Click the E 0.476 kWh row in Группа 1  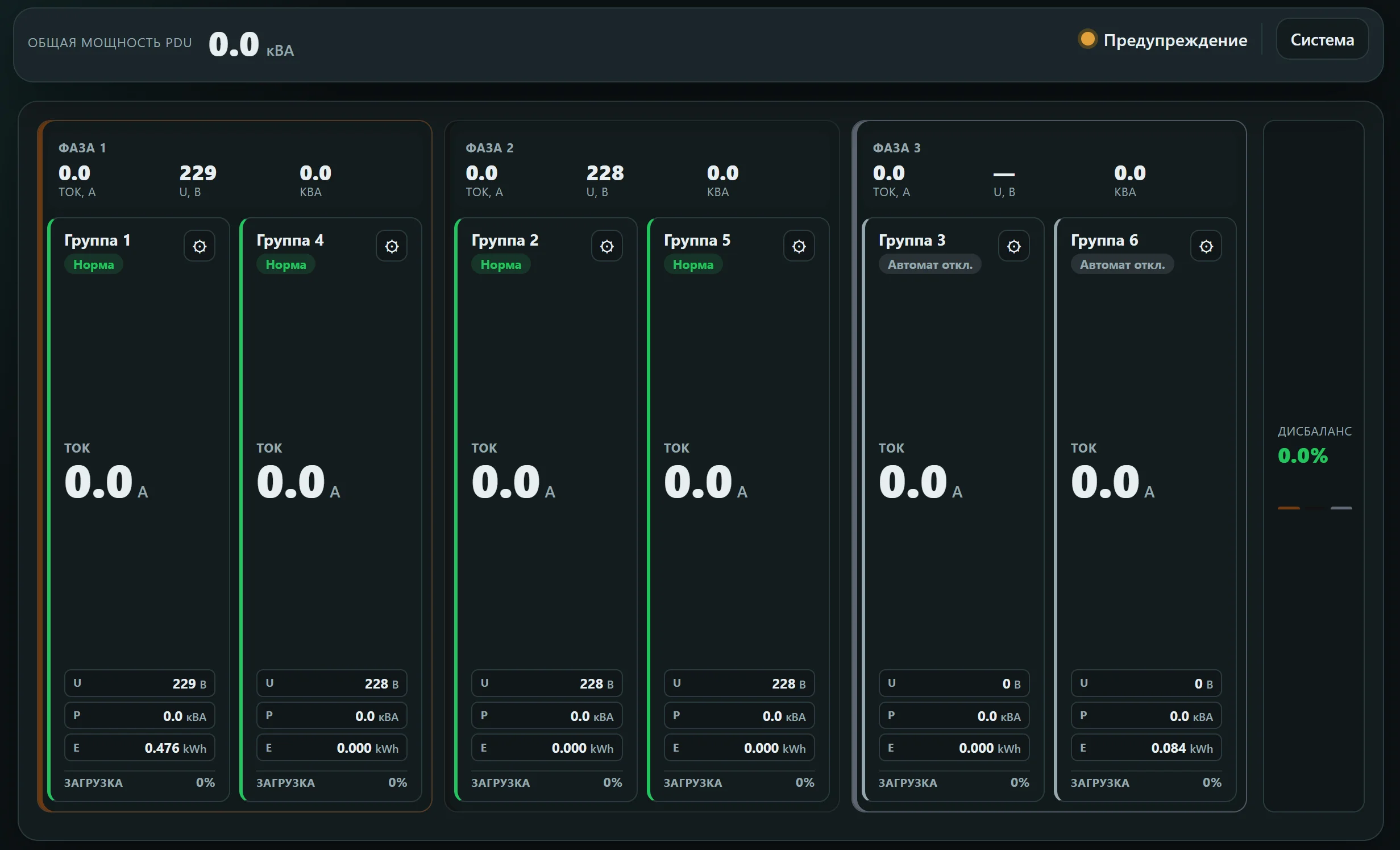pyautogui.click(x=140, y=748)
